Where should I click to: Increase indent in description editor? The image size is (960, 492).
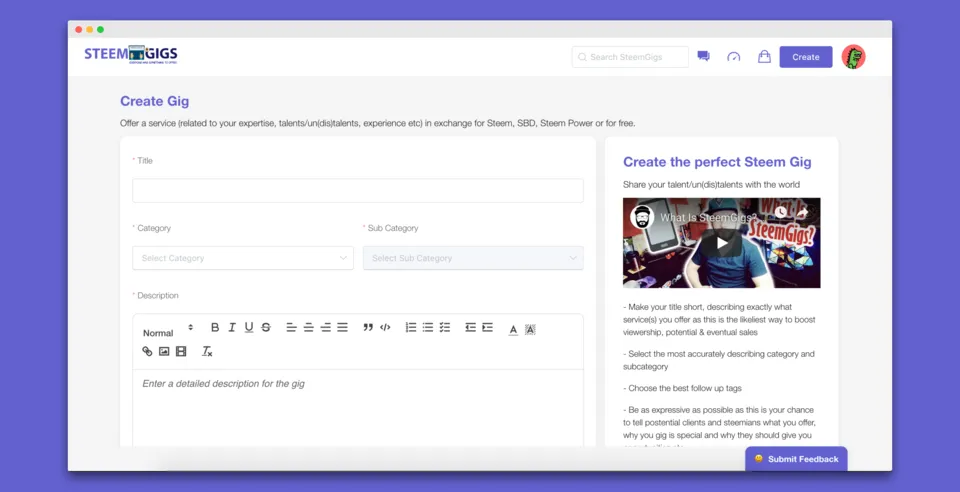(487, 327)
